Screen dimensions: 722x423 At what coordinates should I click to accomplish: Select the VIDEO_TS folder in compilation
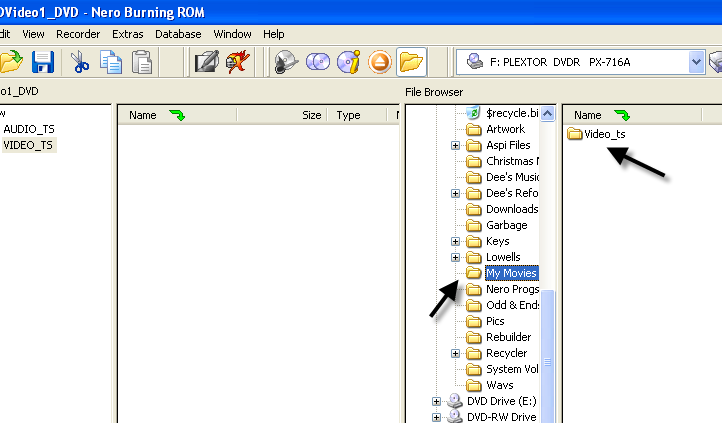[28, 145]
